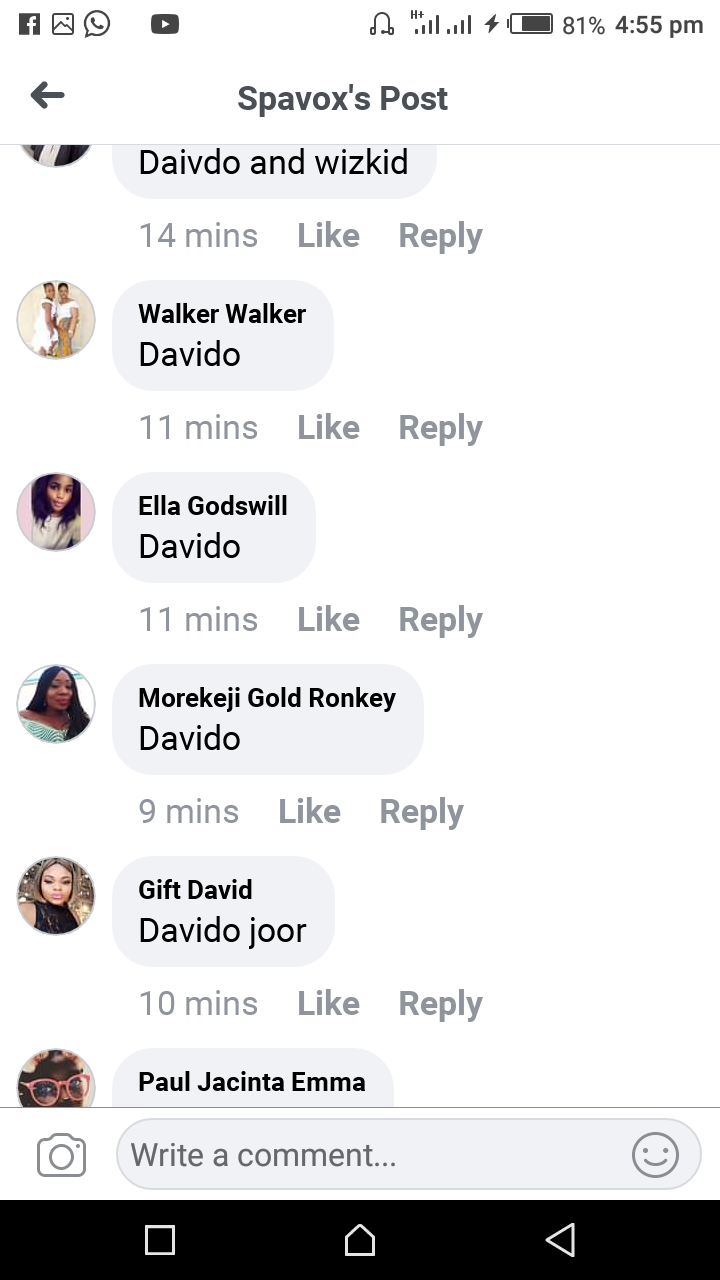Like Walker Walker's comment
The width and height of the screenshot is (720, 1280).
tap(328, 428)
